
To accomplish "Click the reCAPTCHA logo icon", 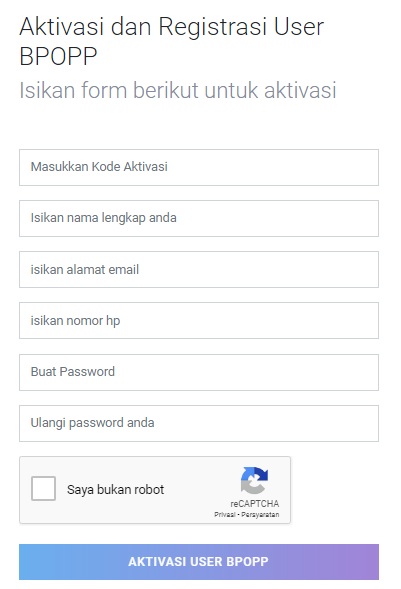I will [x=255, y=480].
